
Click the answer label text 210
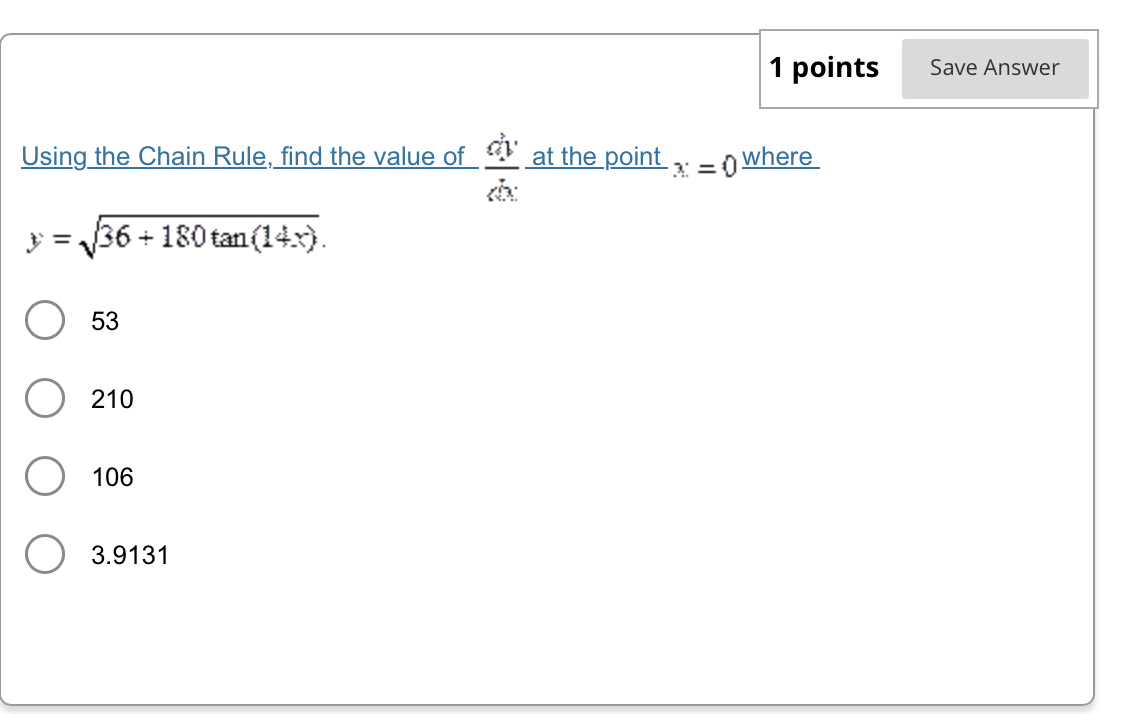(112, 398)
